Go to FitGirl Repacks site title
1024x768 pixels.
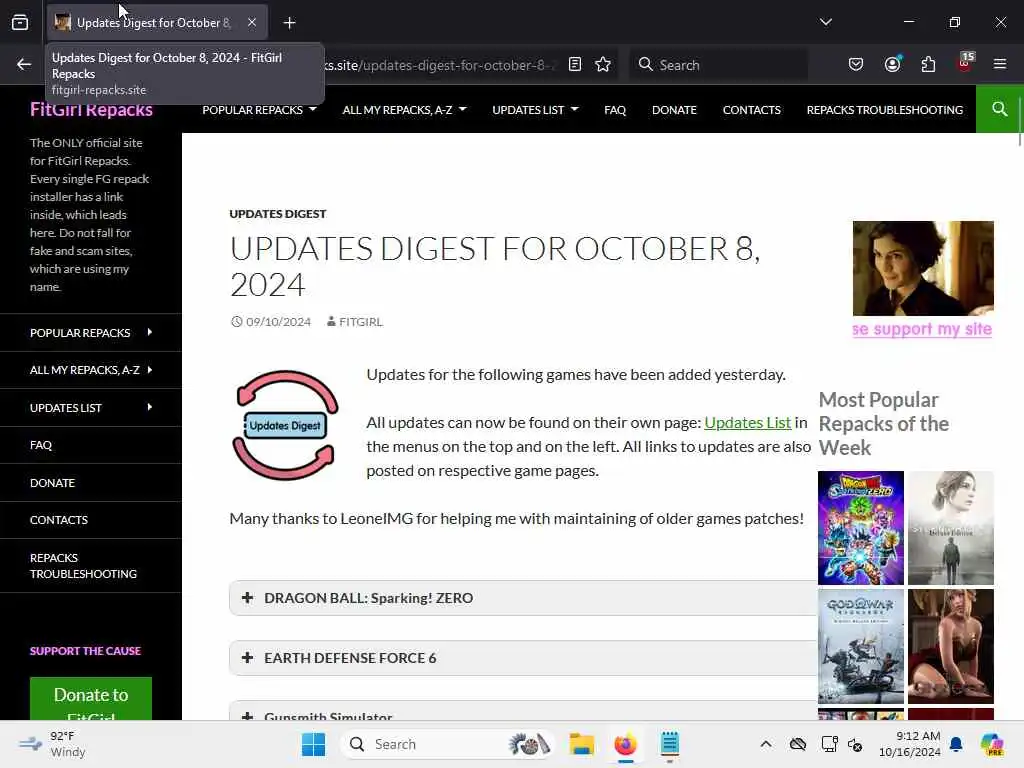91,110
